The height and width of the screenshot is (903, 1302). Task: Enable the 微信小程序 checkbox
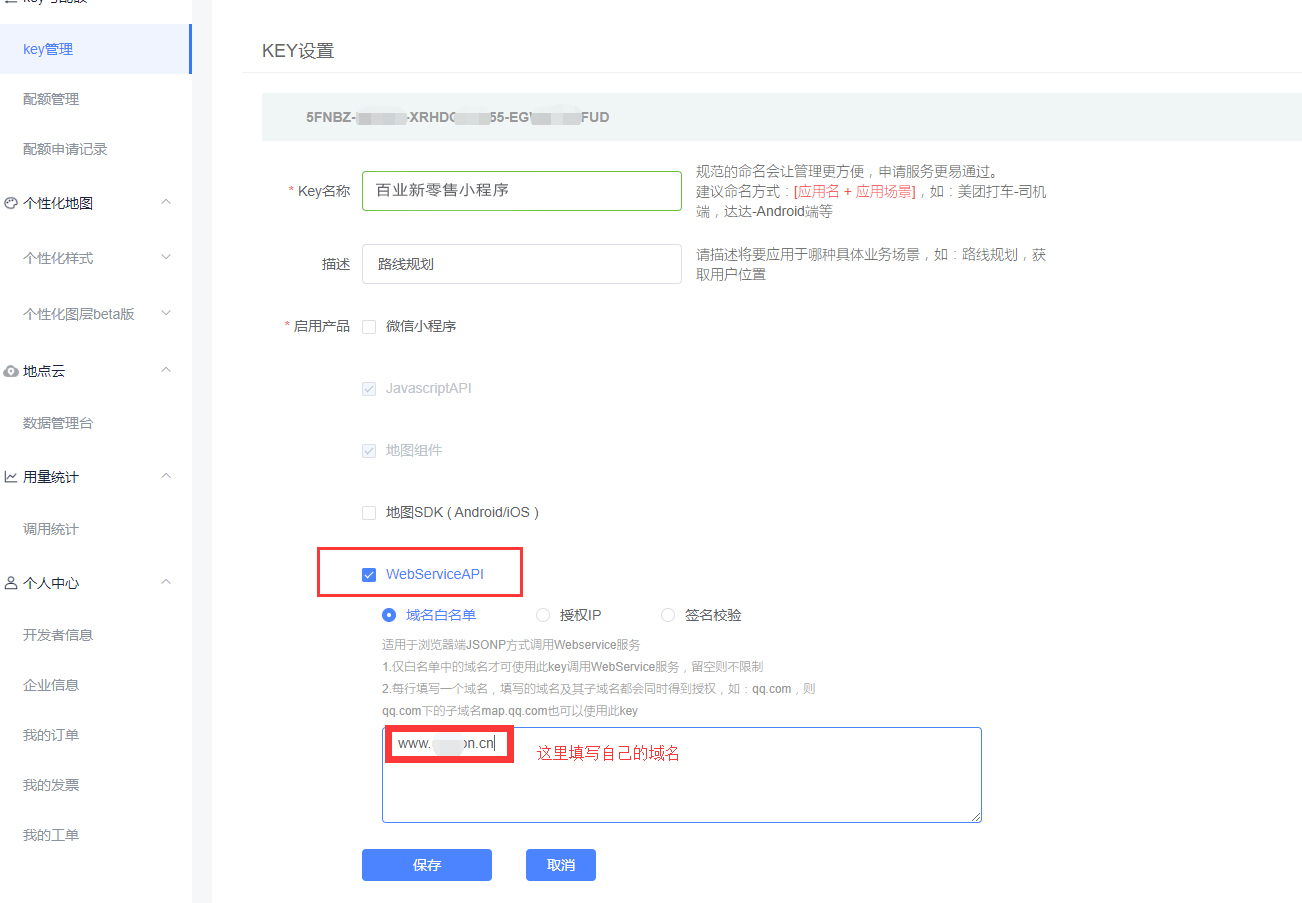pos(369,326)
